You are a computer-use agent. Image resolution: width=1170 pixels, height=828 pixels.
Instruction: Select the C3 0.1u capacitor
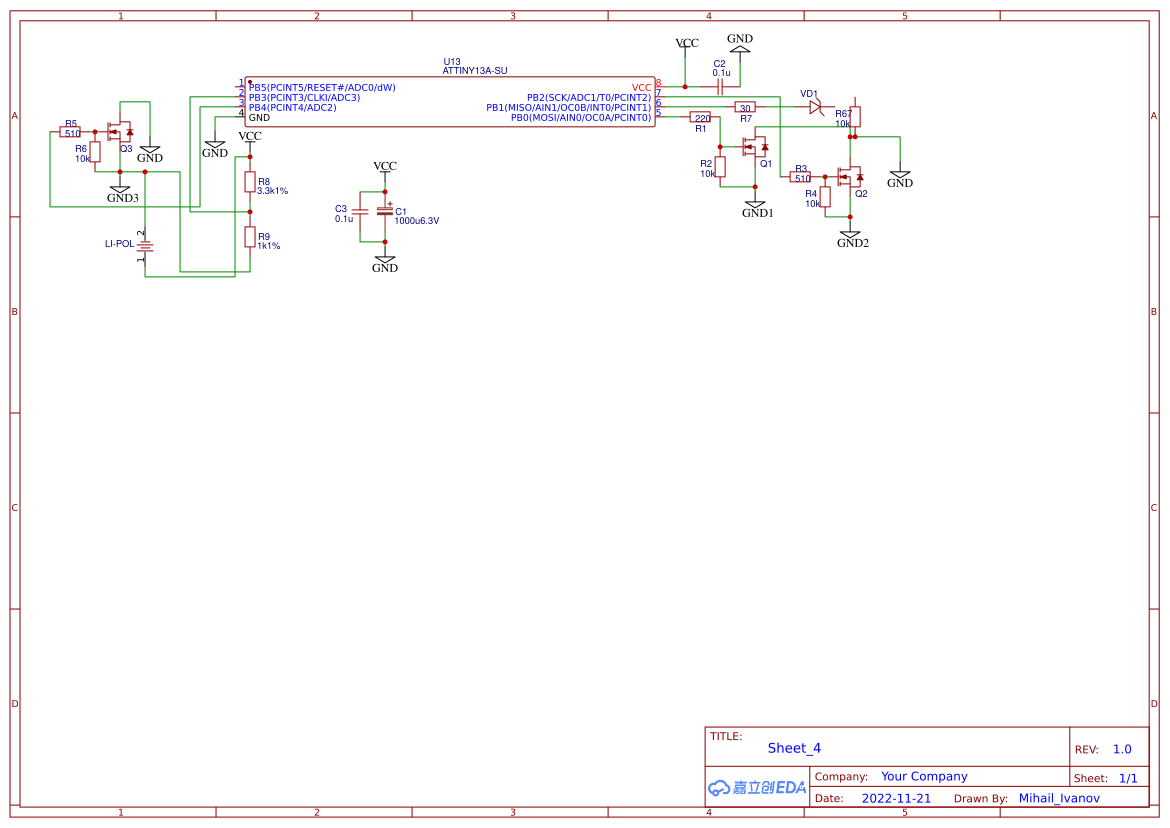coord(360,213)
